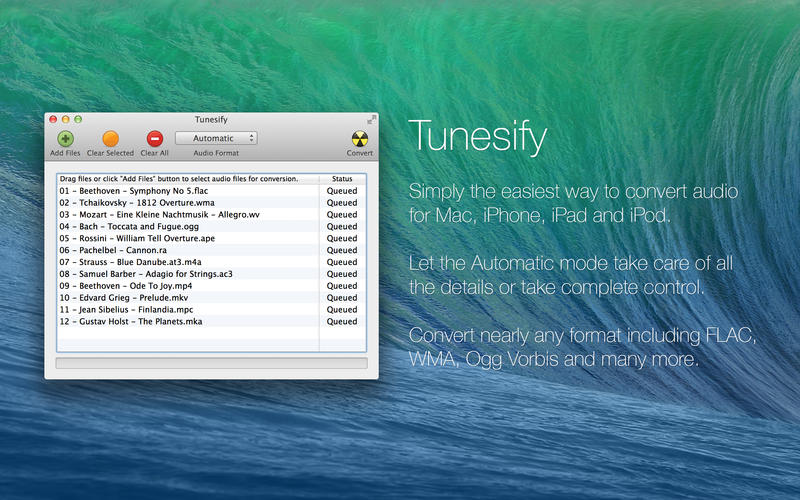Select row 02 Tchaikovsky 1812 Overture.wma
The width and height of the screenshot is (800, 500).
pyautogui.click(x=211, y=203)
